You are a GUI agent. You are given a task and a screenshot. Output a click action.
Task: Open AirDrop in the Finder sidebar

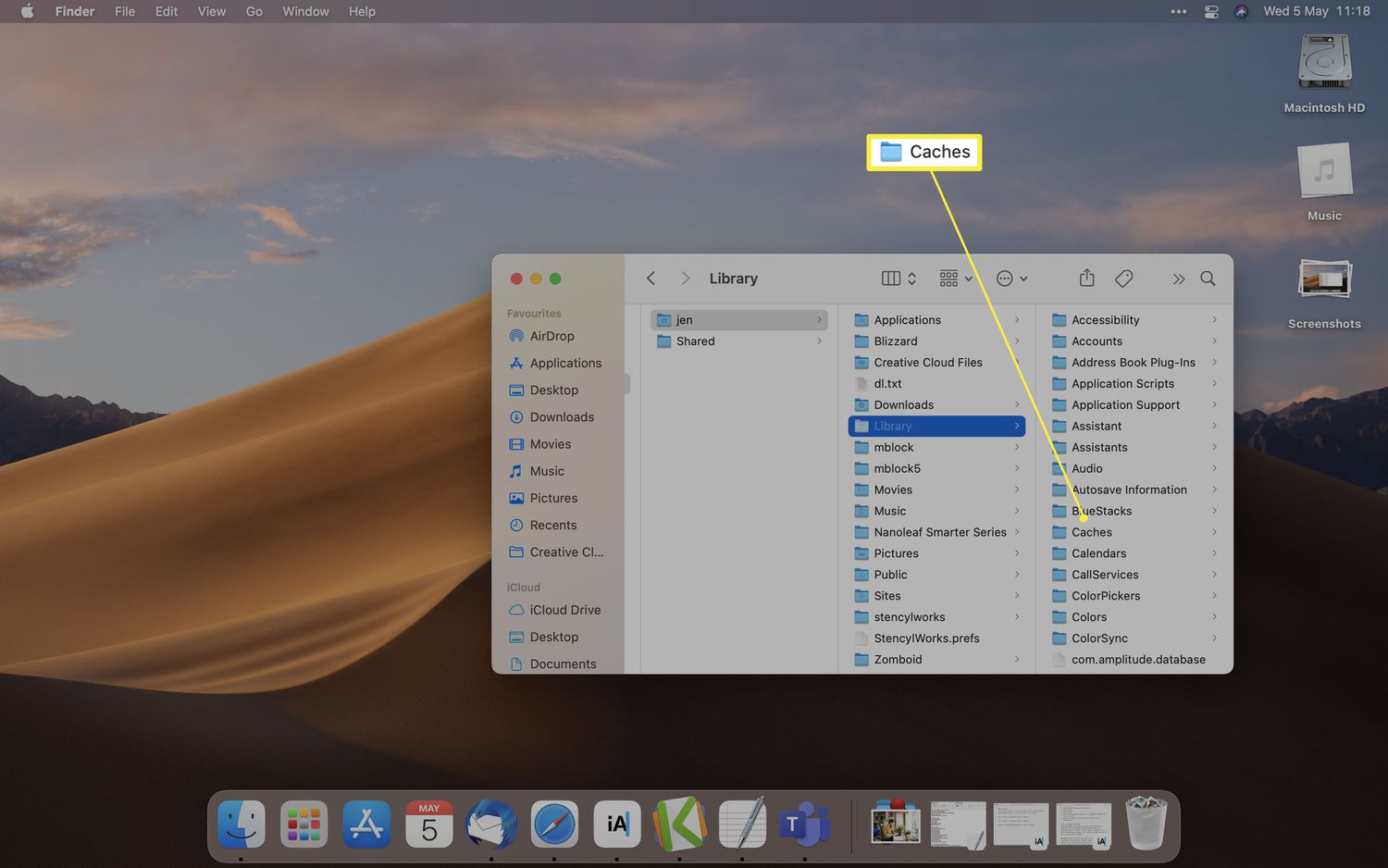(x=551, y=336)
